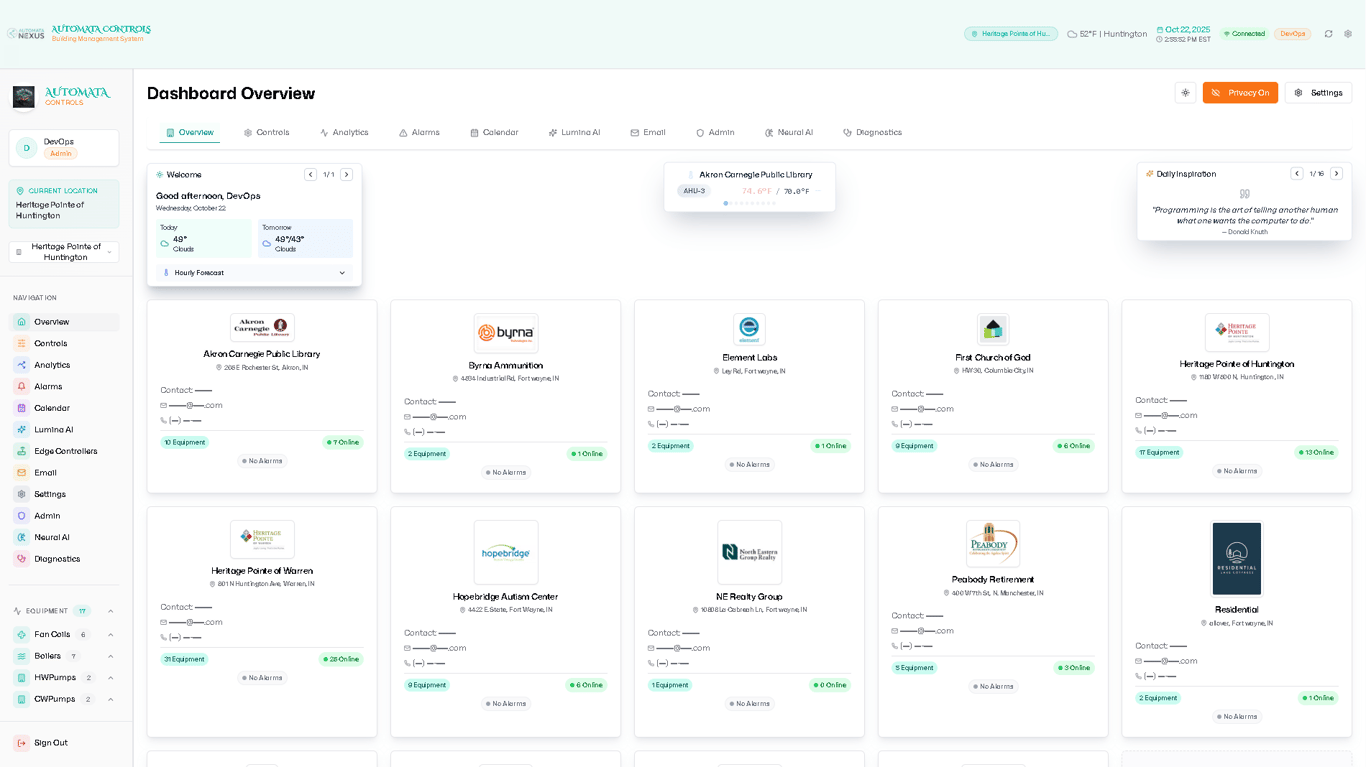Open the Email tab
This screenshot has width=1366, height=767.
(647, 132)
